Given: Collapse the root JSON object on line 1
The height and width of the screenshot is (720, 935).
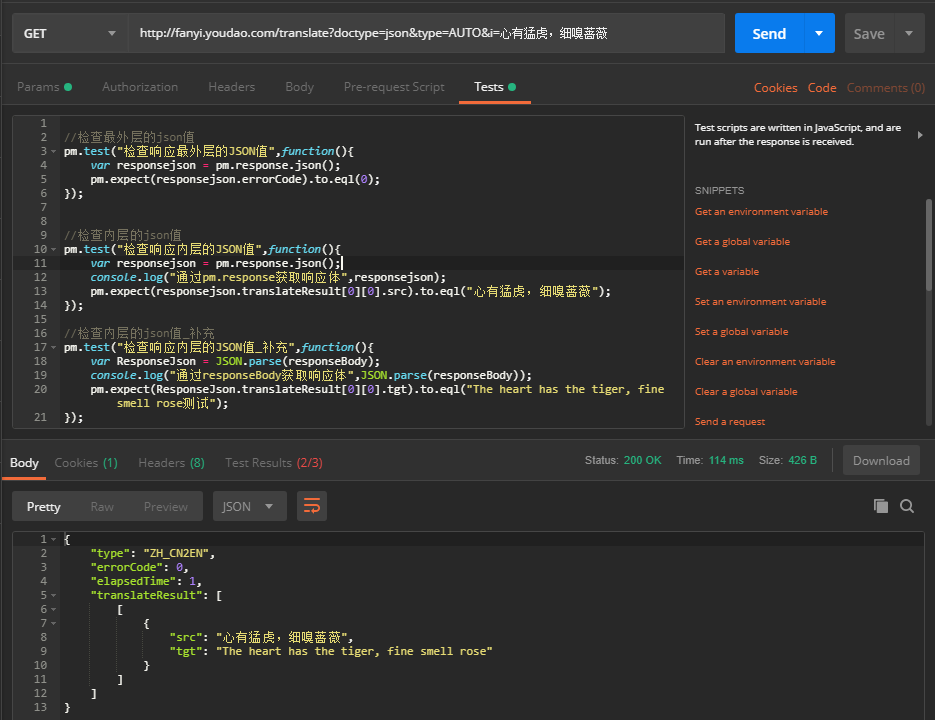Looking at the screenshot, I should click(x=53, y=539).
